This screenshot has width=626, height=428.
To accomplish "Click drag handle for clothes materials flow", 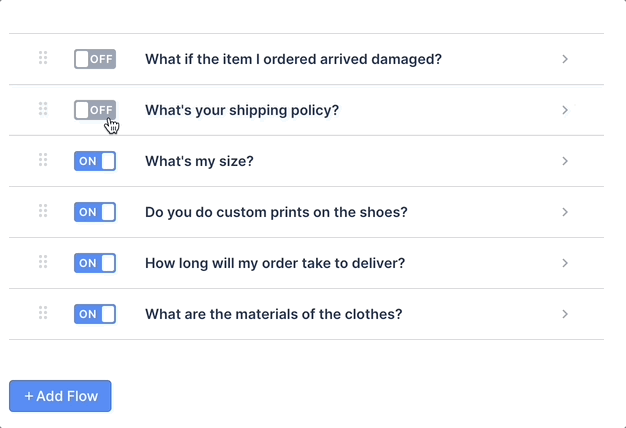I will (43, 313).
